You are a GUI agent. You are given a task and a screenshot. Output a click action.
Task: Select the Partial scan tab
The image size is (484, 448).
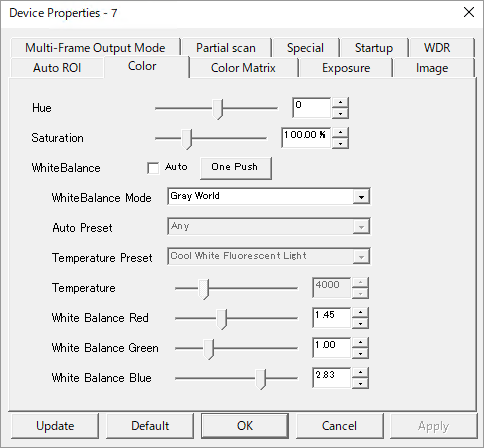point(226,48)
